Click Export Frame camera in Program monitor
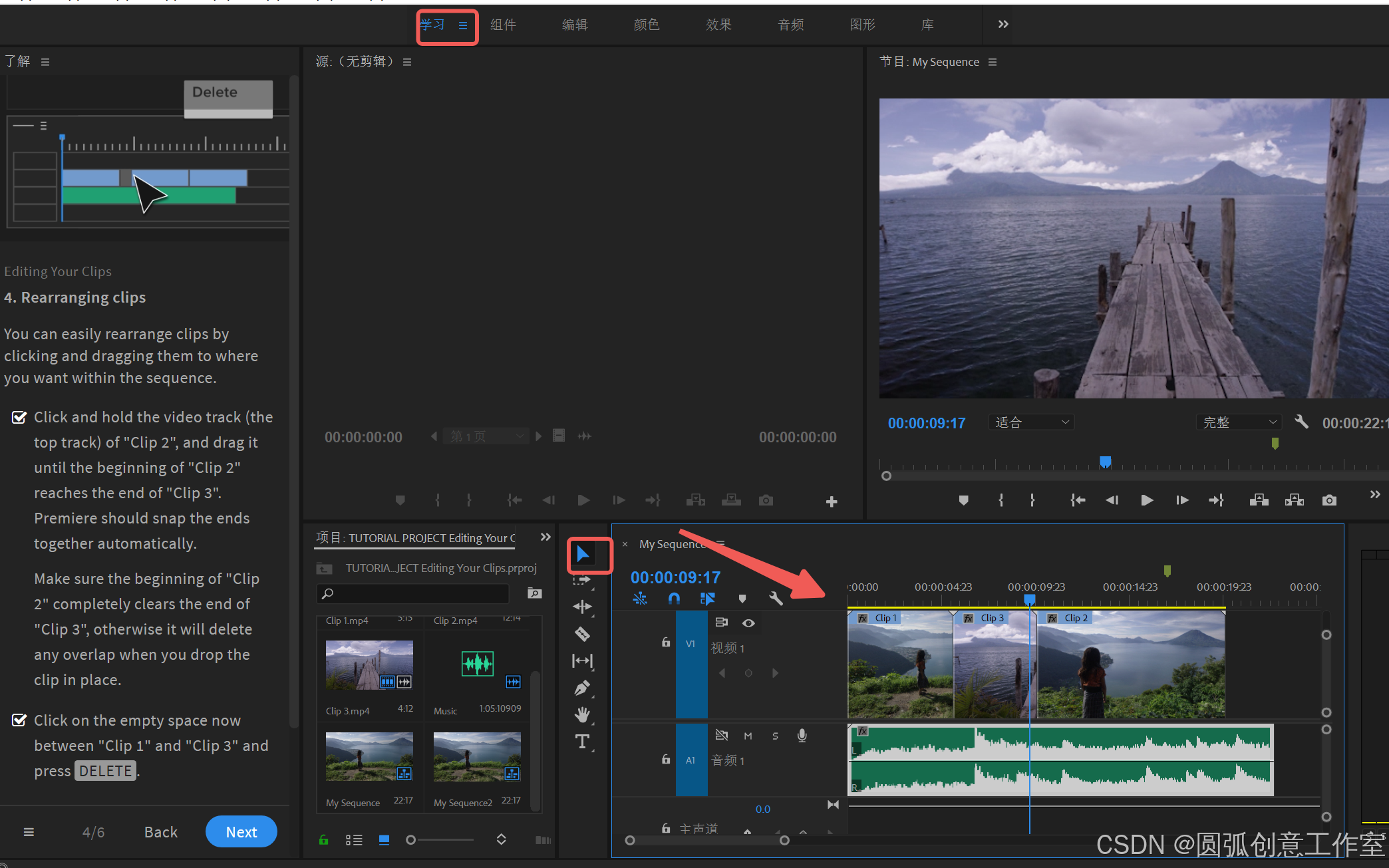The height and width of the screenshot is (868, 1389). (1328, 500)
